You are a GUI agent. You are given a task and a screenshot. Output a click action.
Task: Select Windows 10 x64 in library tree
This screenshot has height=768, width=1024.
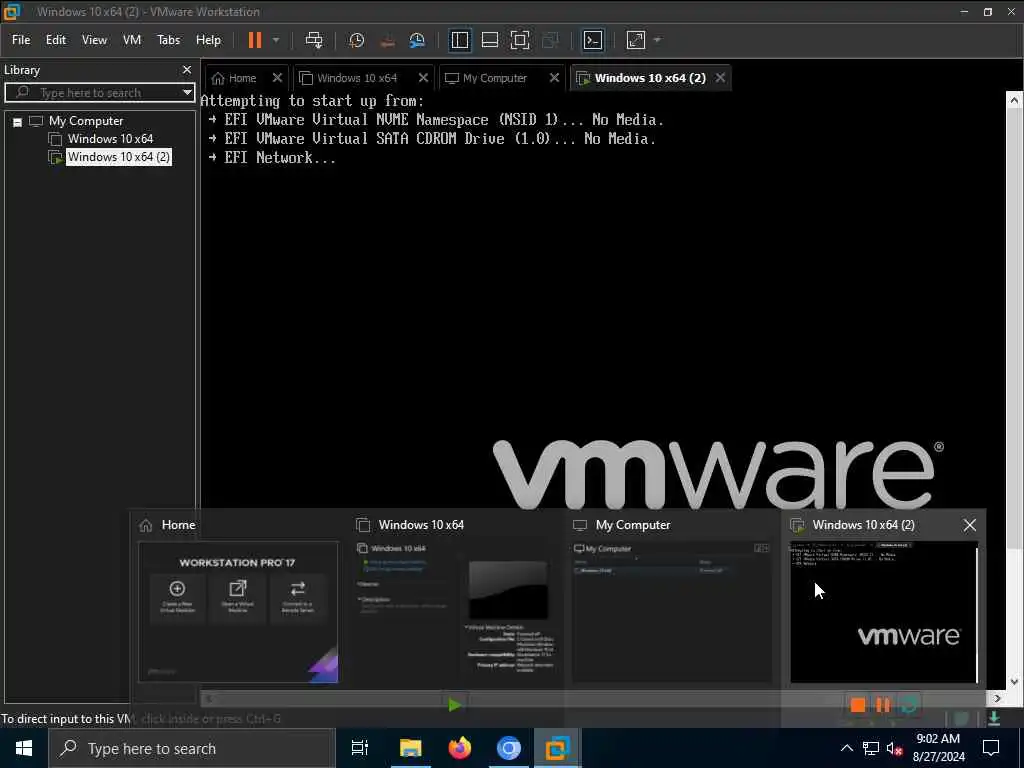(x=110, y=138)
